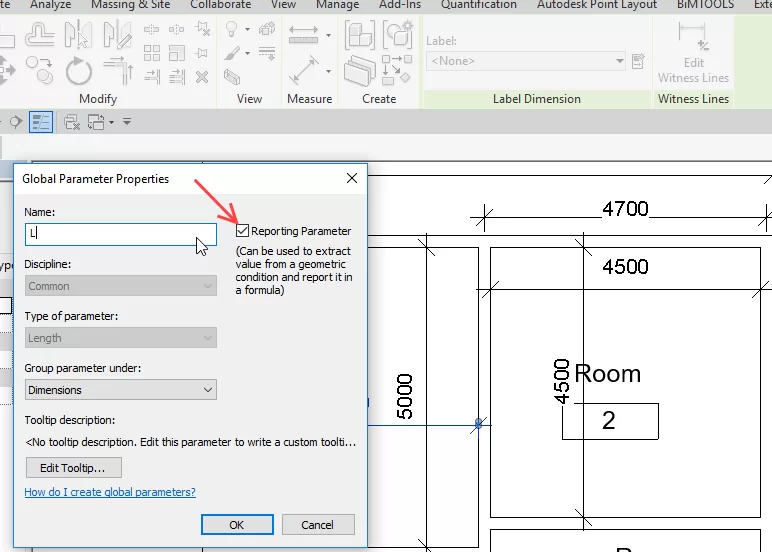This screenshot has width=772, height=552.
Task: Click the Close Inactive Windows icon
Action: coord(72,122)
